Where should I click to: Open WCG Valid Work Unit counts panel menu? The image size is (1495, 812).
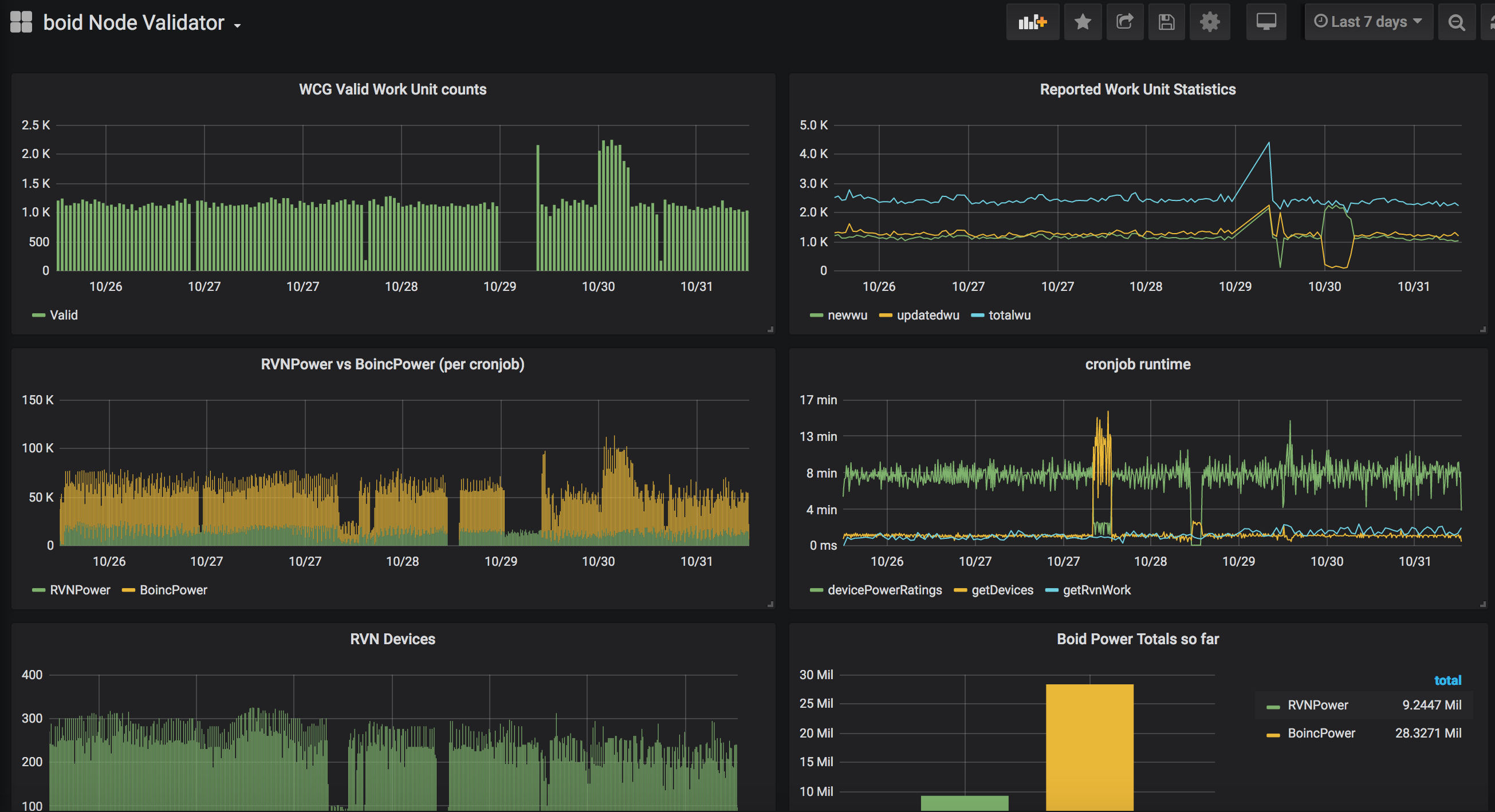[x=392, y=89]
